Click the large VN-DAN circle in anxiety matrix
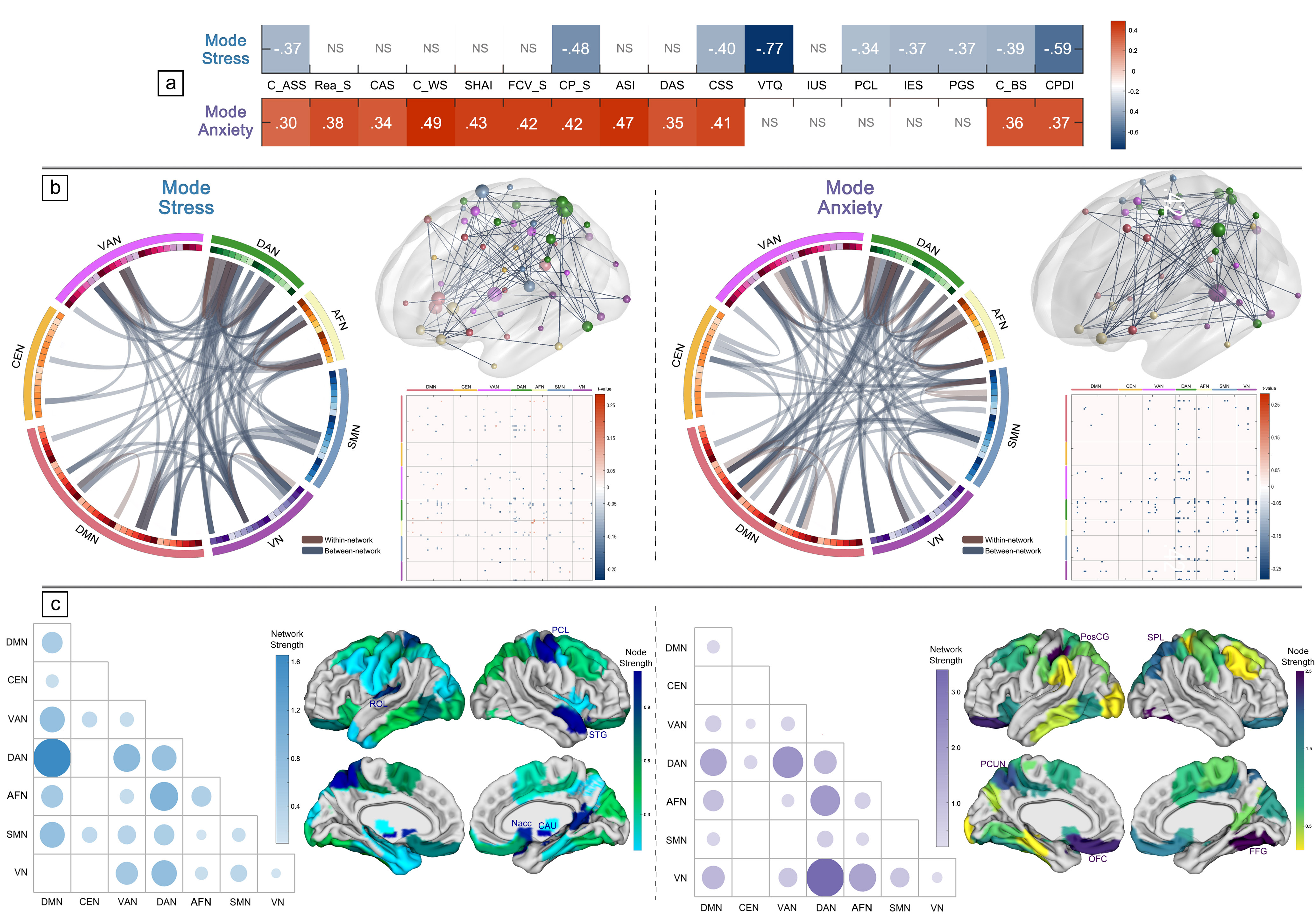1316x921 pixels. click(825, 877)
